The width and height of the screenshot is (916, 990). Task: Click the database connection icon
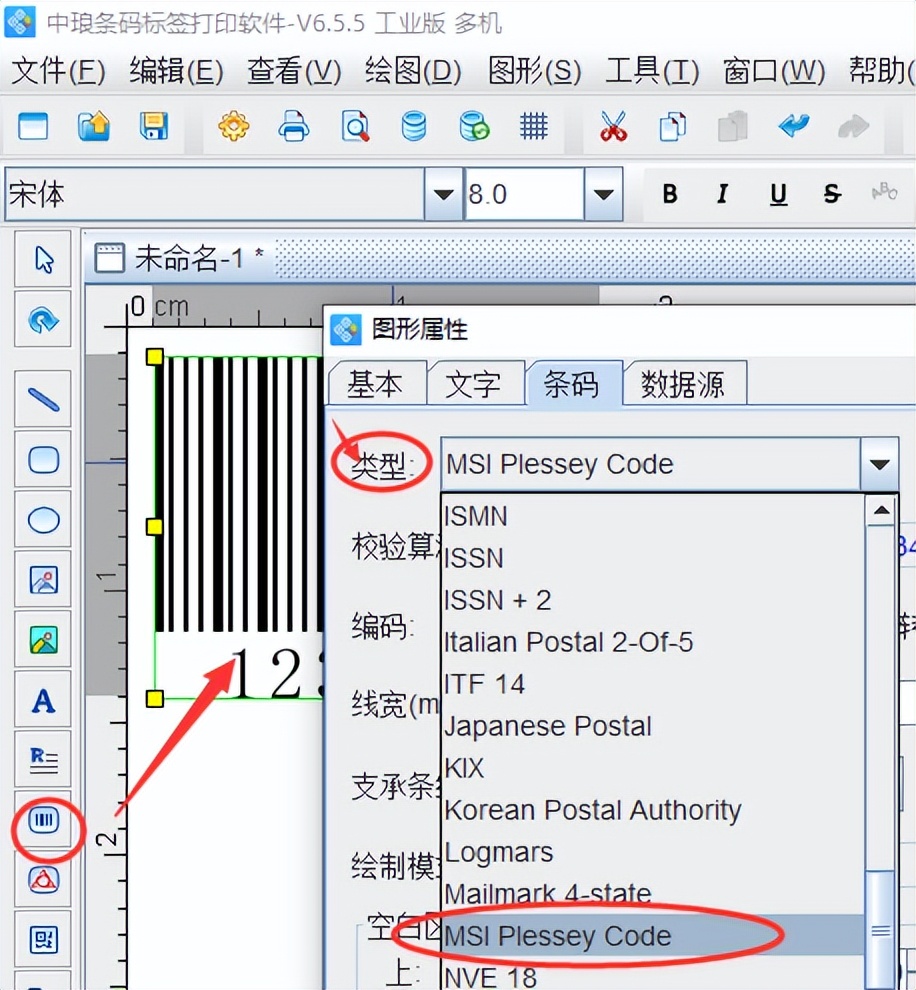(414, 127)
